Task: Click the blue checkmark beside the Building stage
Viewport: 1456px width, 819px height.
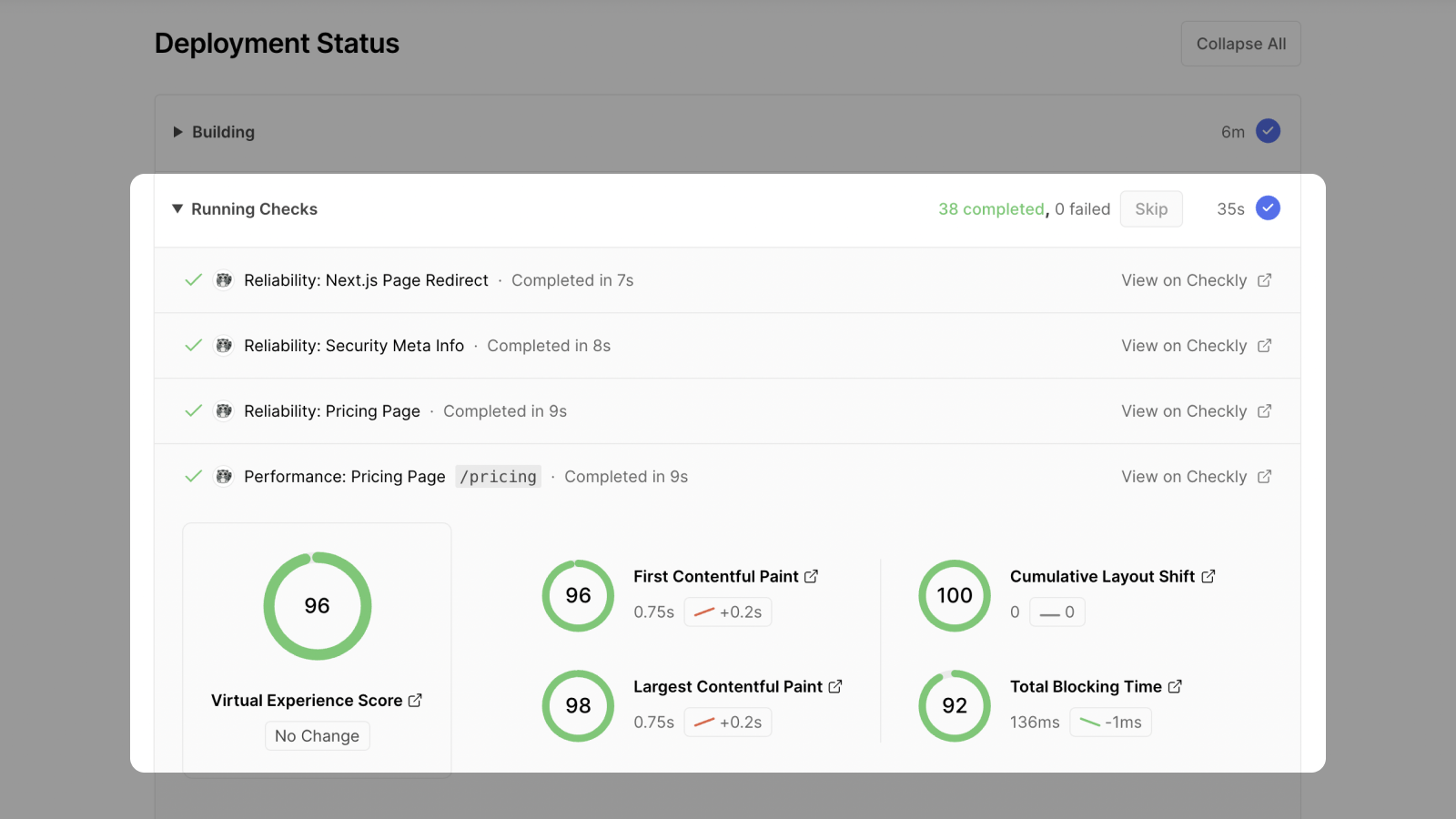Action: pyautogui.click(x=1268, y=131)
